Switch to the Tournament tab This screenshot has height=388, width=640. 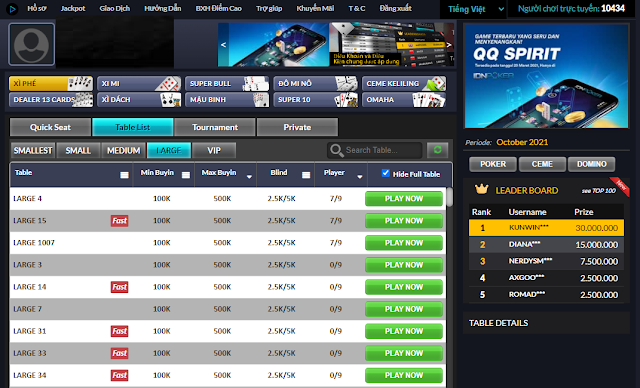click(215, 127)
